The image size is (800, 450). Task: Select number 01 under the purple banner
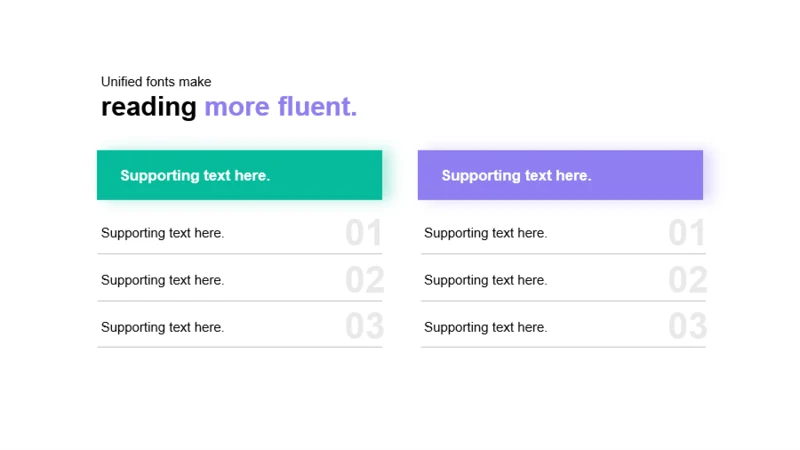(687, 233)
